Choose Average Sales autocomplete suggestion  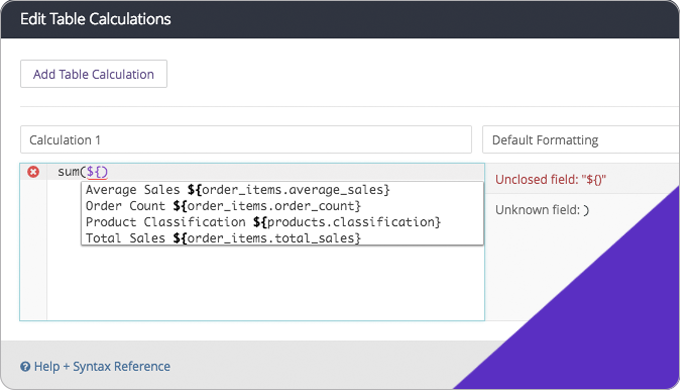tap(282, 190)
